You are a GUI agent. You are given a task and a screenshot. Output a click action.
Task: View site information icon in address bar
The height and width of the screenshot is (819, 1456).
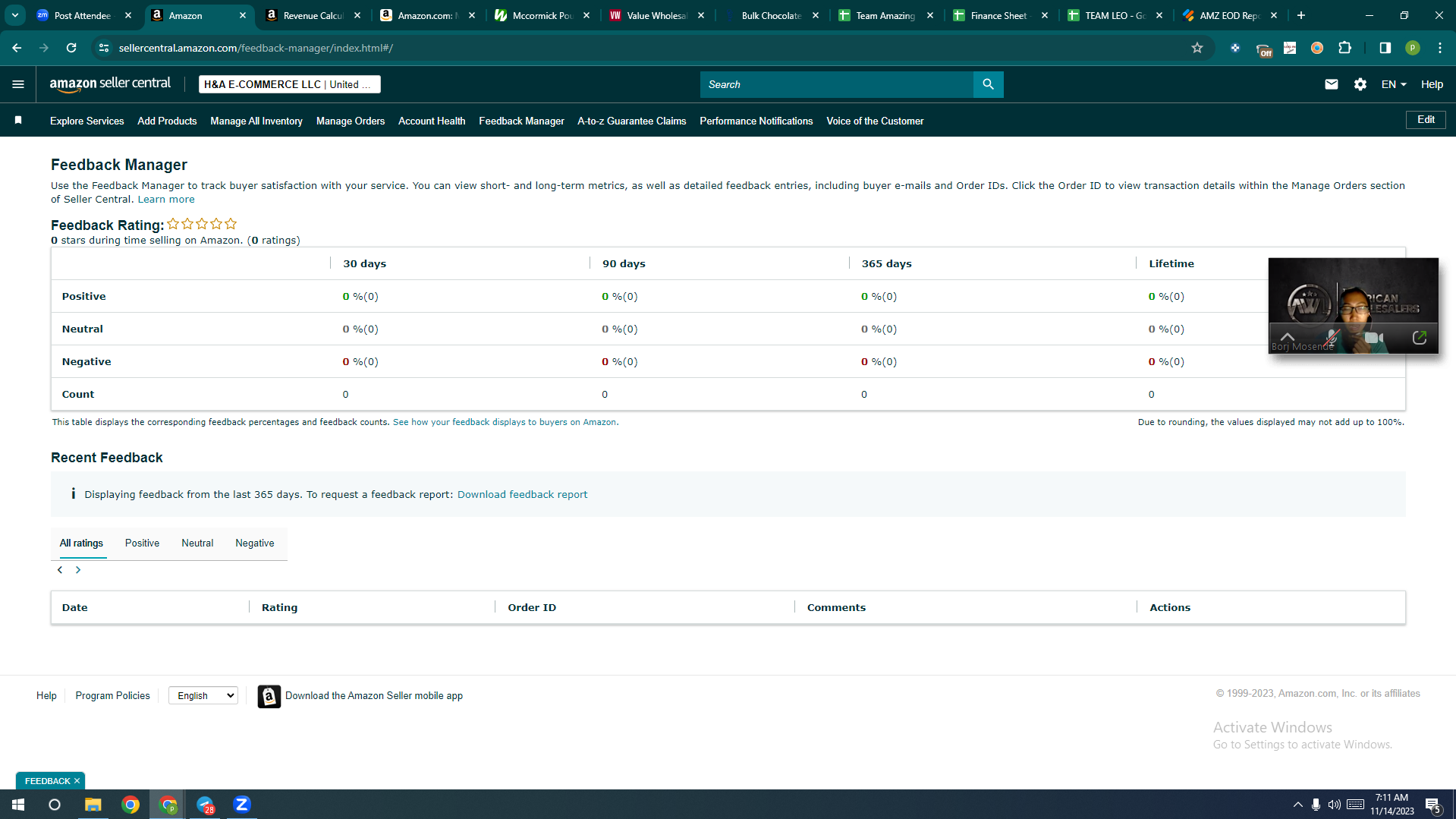coord(104,48)
